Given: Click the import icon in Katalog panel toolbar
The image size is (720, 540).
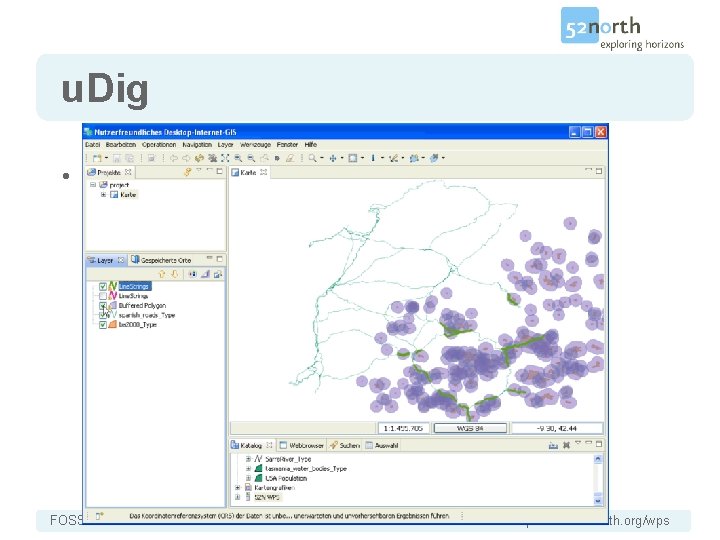Looking at the screenshot, I should click(553, 445).
